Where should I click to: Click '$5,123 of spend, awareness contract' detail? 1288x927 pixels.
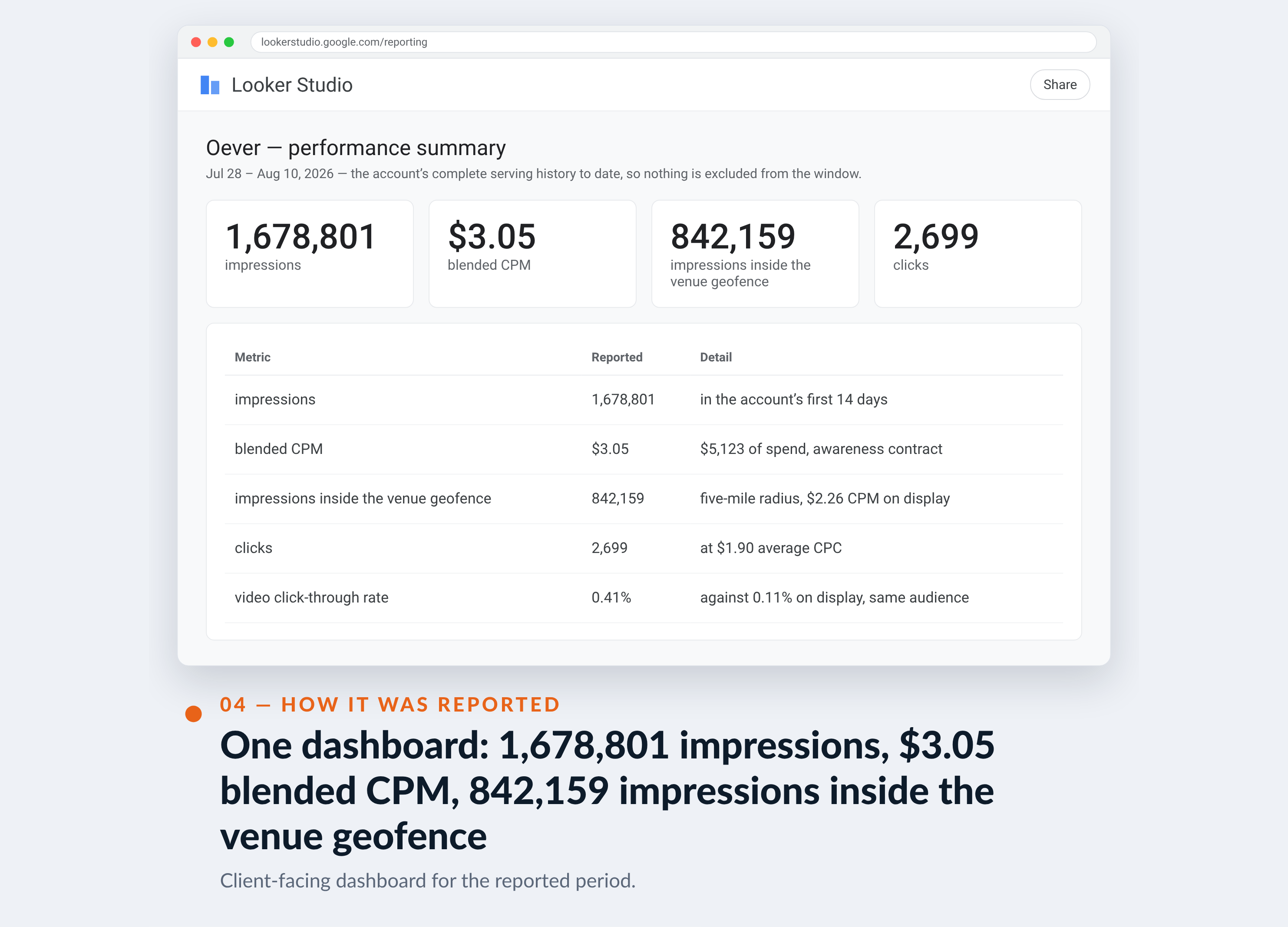click(821, 449)
